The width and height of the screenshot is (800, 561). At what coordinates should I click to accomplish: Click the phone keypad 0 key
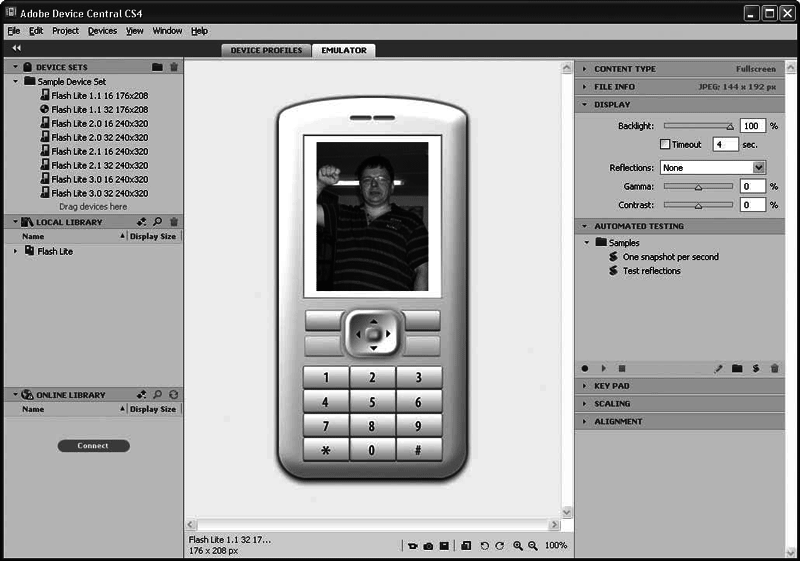click(372, 450)
